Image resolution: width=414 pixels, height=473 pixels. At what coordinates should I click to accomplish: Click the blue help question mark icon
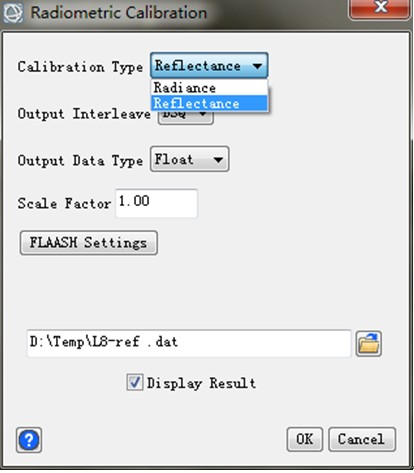point(29,440)
